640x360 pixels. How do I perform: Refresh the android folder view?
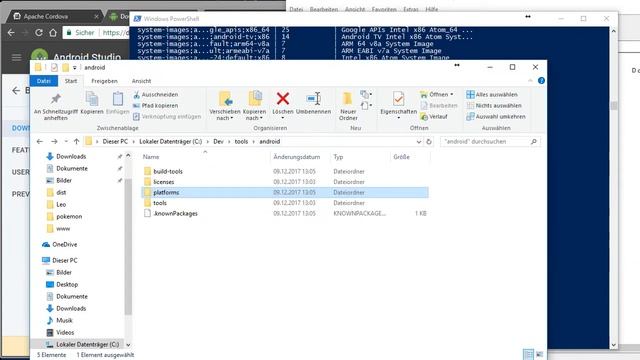429,142
